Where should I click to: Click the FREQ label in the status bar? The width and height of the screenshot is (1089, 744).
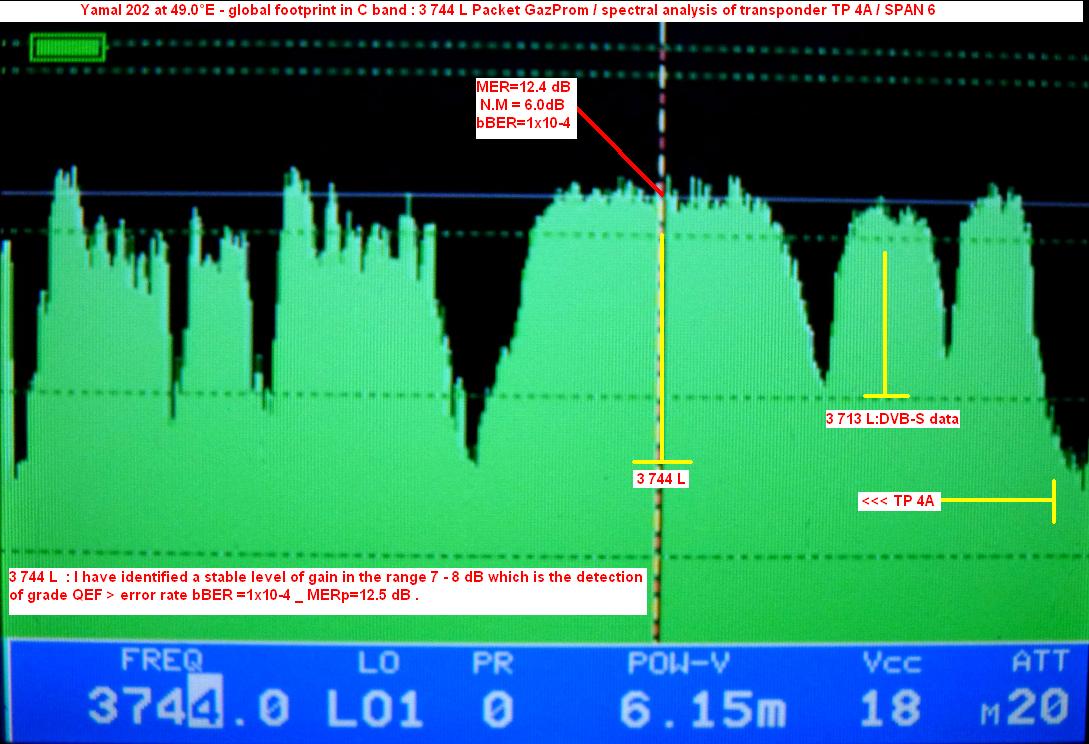[161, 660]
